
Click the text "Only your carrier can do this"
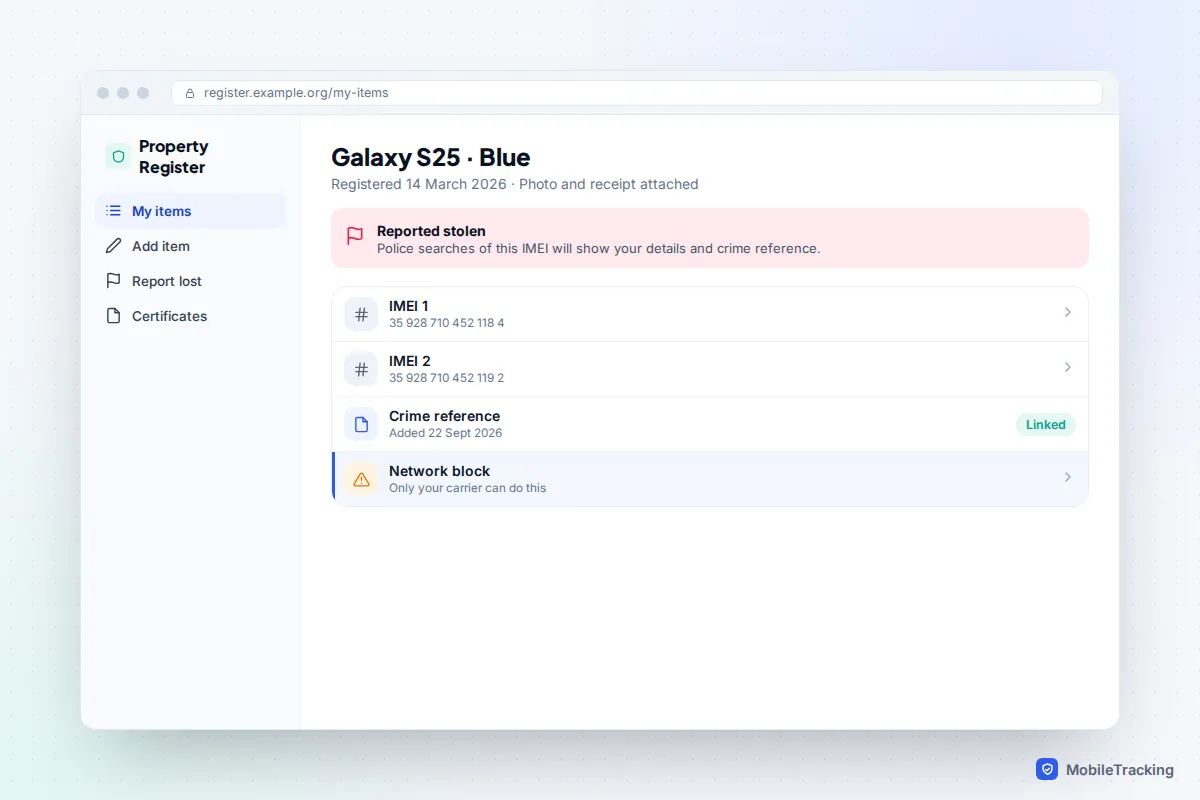tap(468, 488)
